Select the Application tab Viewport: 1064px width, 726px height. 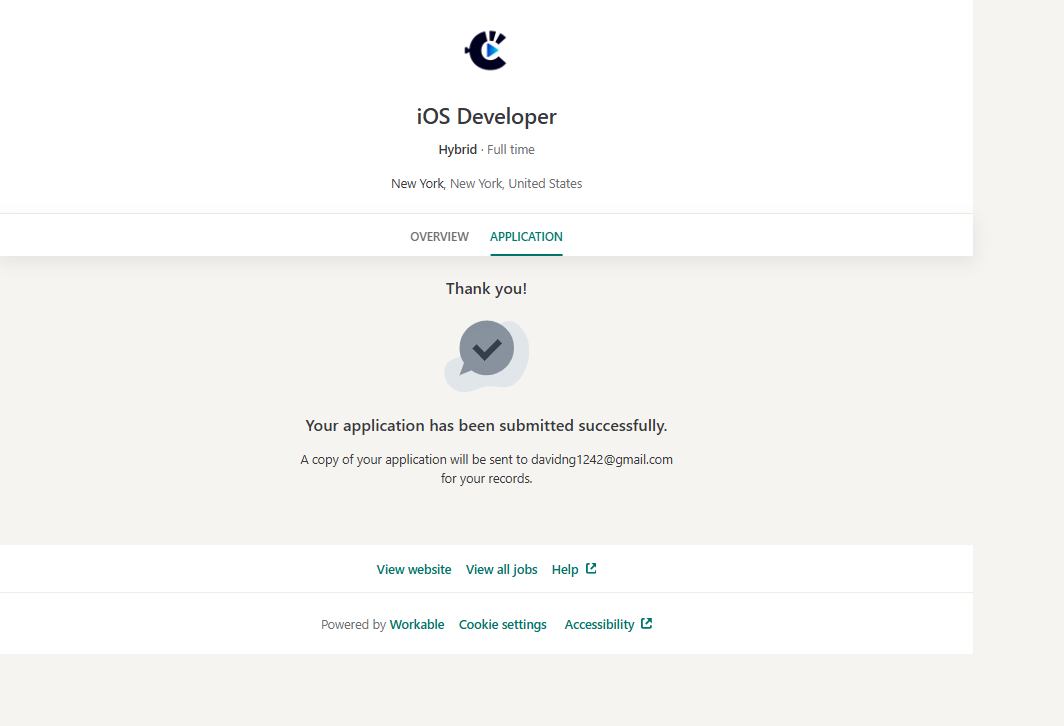point(526,237)
